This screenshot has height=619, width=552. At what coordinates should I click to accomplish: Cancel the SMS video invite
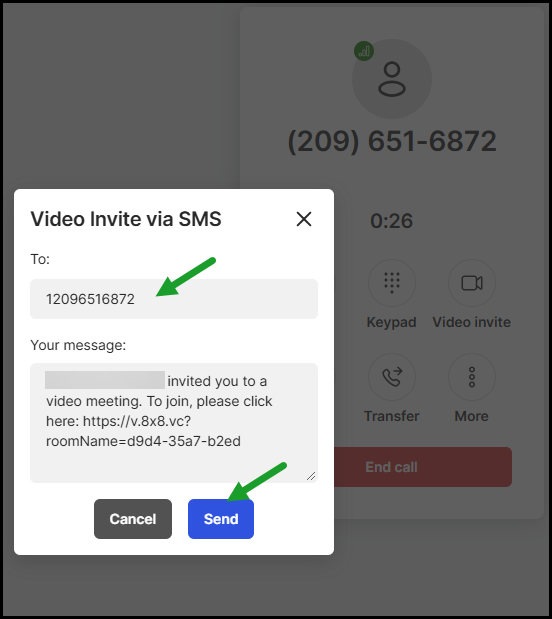tap(133, 519)
